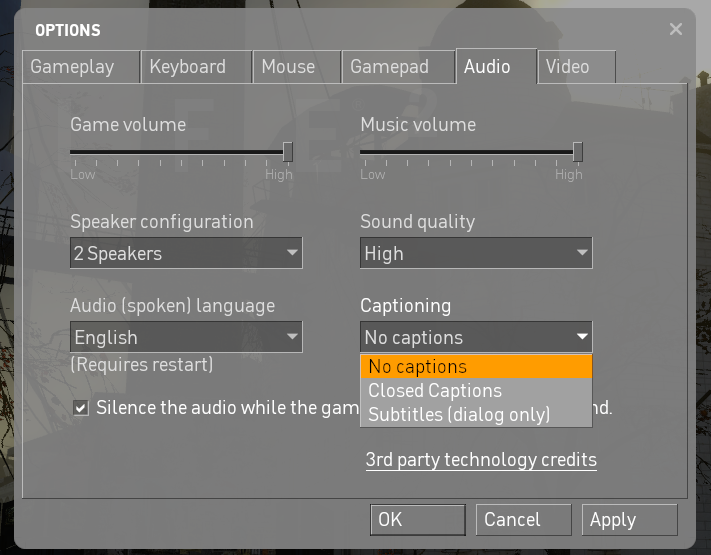Open the Audio spoken language dropdown

coord(186,337)
